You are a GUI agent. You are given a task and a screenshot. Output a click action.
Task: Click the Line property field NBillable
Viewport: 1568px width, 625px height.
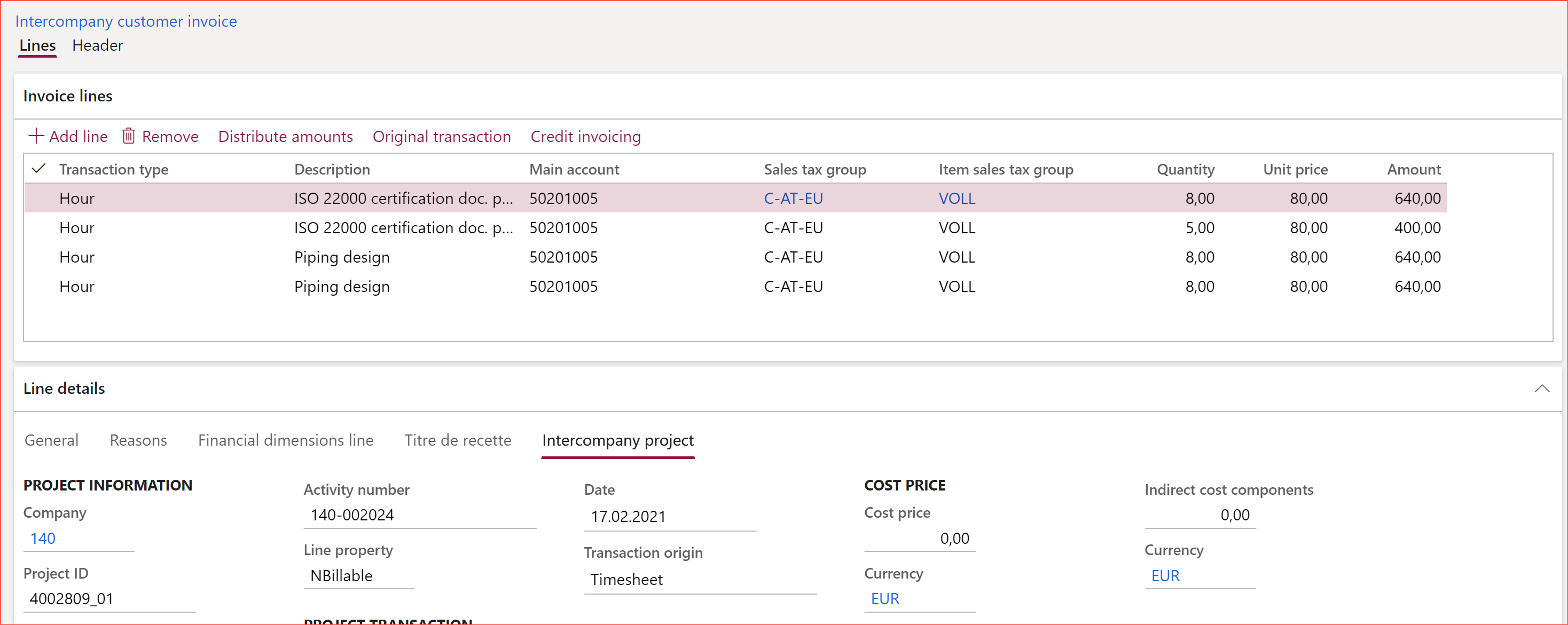tap(359, 576)
